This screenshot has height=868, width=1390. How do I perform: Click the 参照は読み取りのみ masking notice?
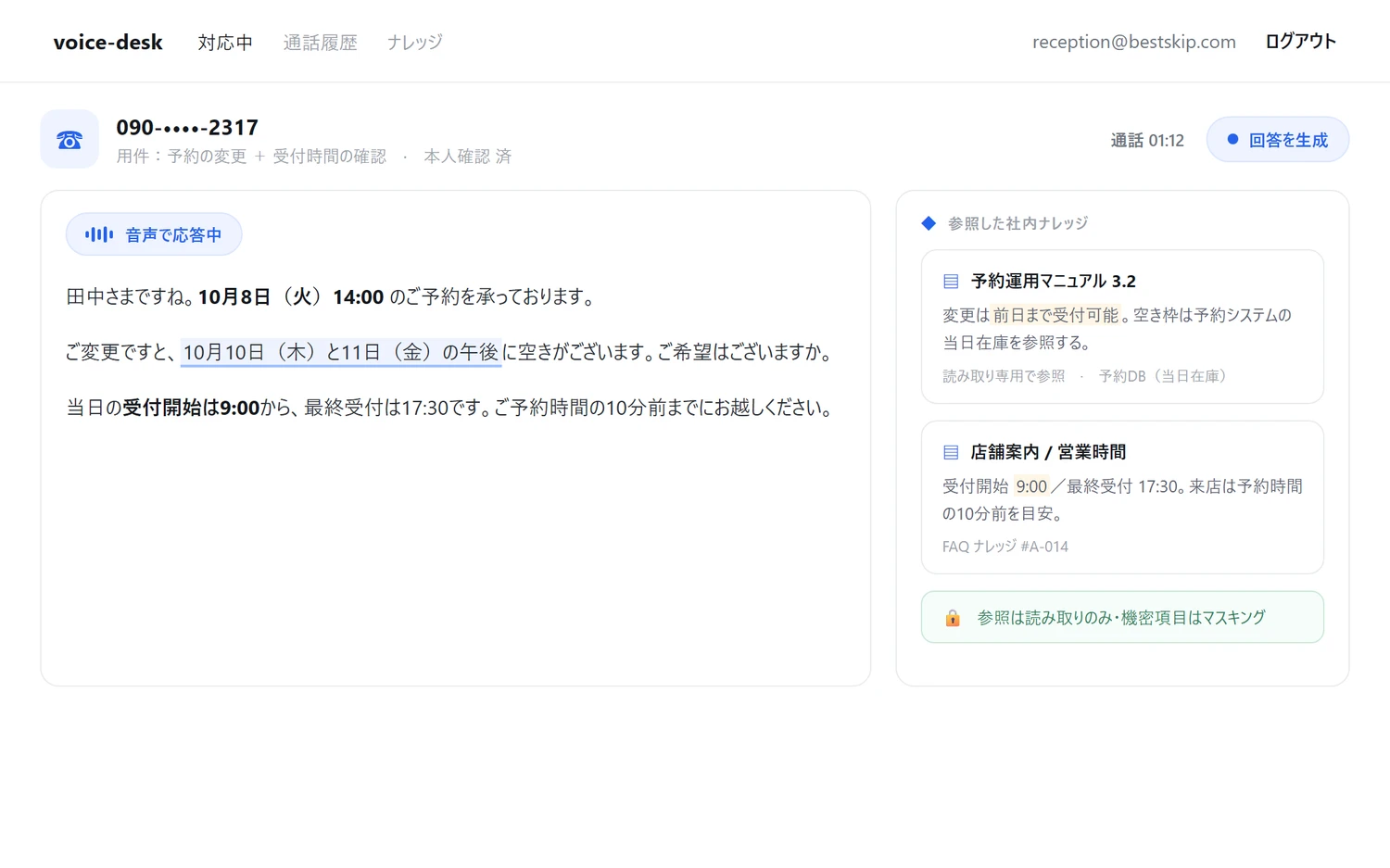(1122, 617)
